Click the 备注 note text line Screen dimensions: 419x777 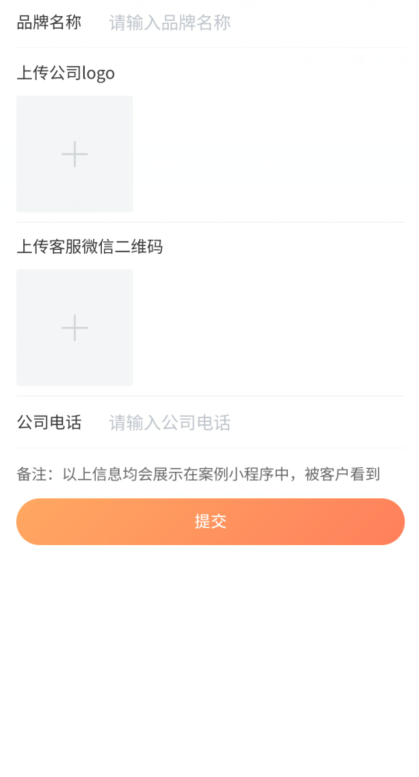coord(199,474)
